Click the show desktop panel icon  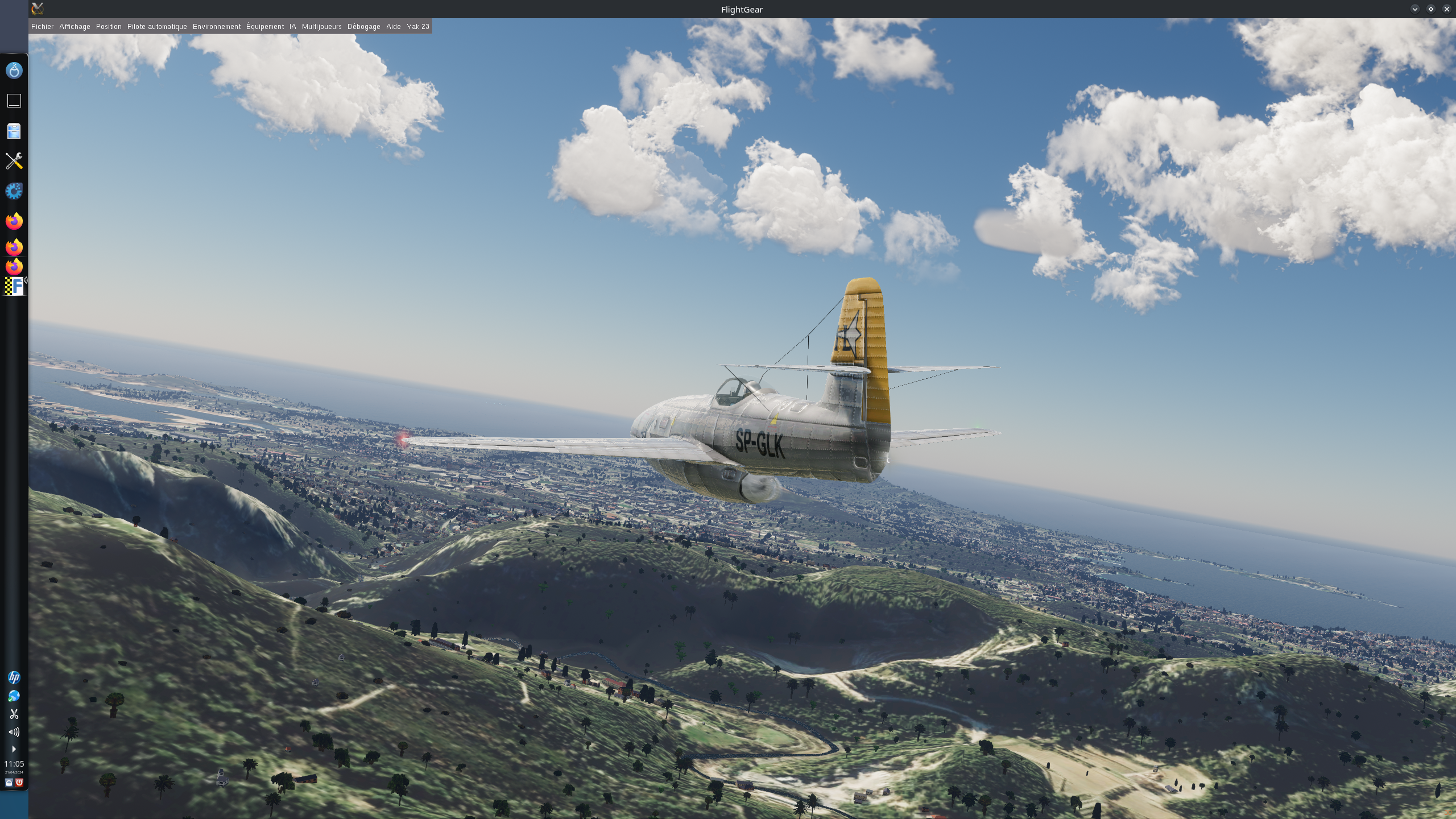[x=14, y=101]
